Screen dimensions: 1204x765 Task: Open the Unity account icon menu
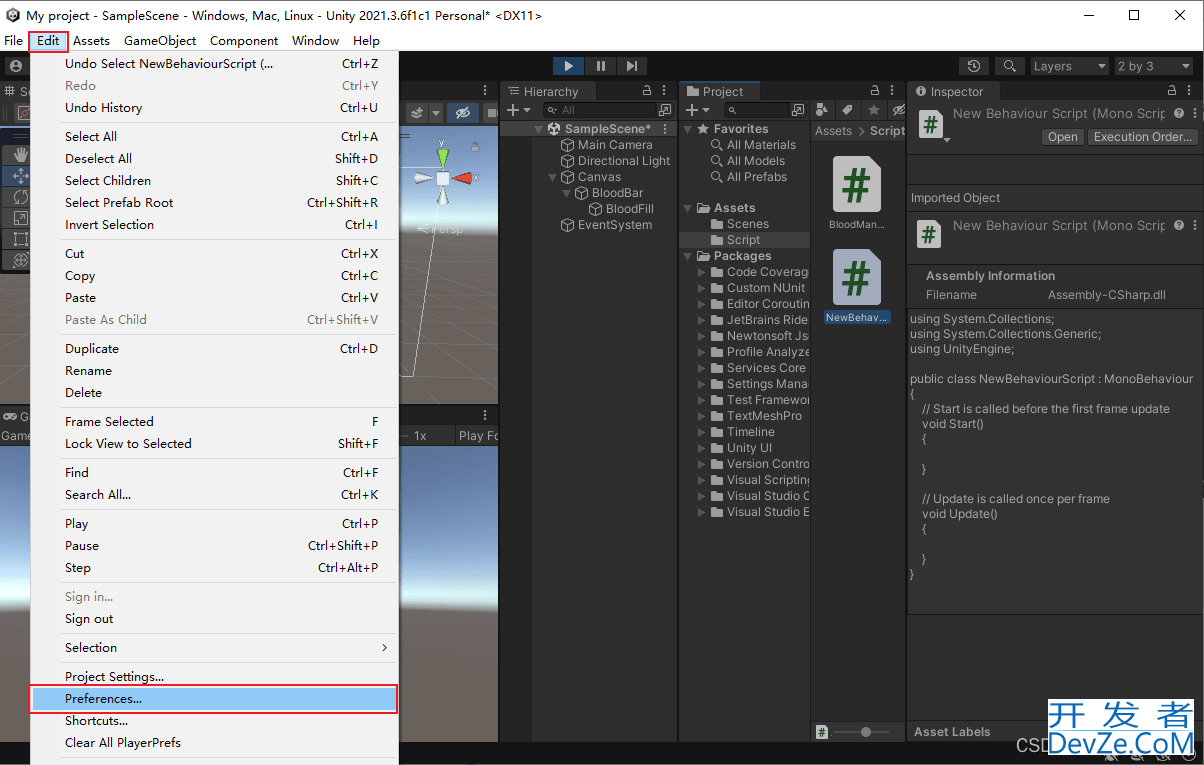click(15, 66)
